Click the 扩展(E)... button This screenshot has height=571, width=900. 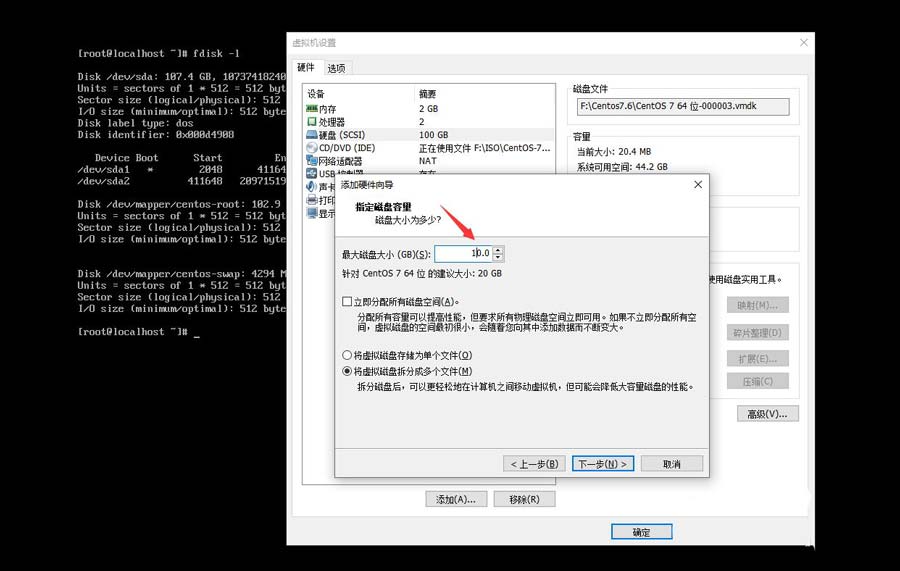click(758, 359)
